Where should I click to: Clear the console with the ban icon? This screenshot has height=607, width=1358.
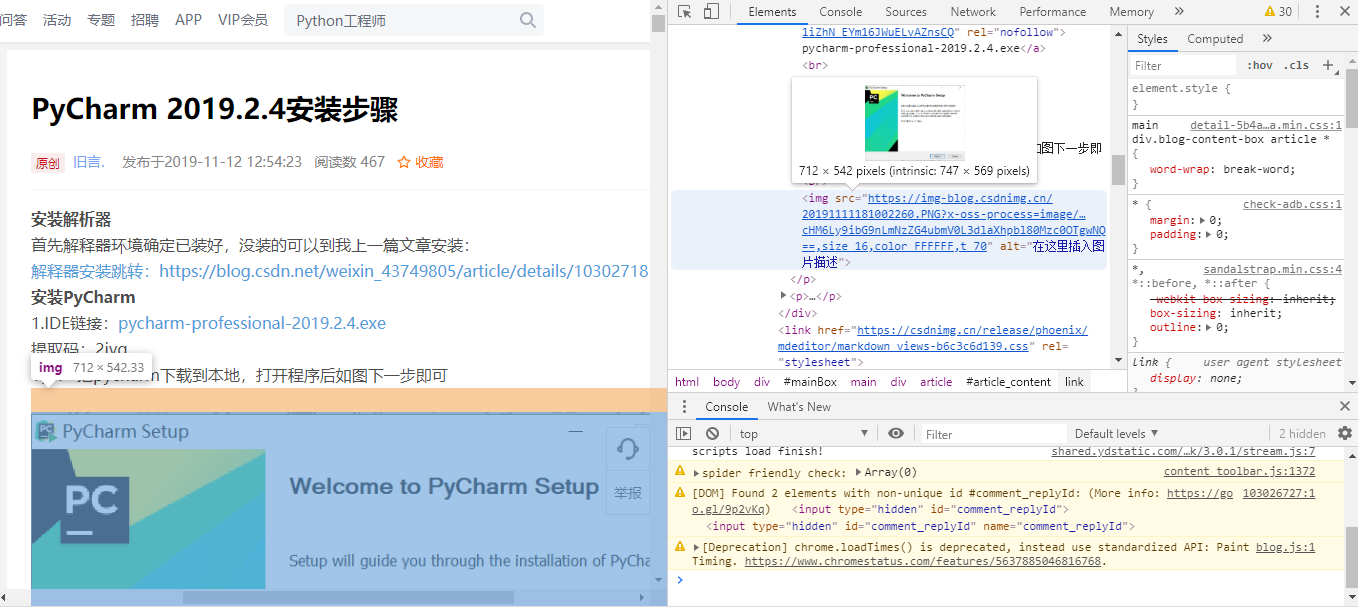click(712, 433)
